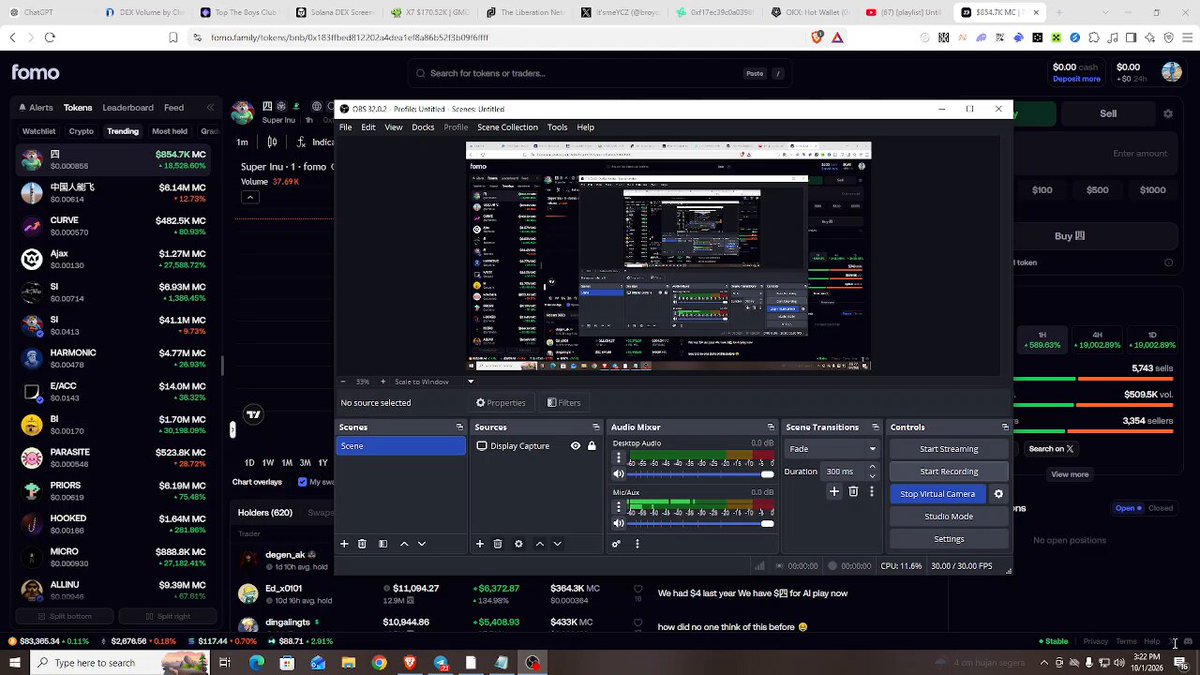This screenshot has width=1200, height=675.
Task: Open the Docks menu in OBS
Action: 423,127
